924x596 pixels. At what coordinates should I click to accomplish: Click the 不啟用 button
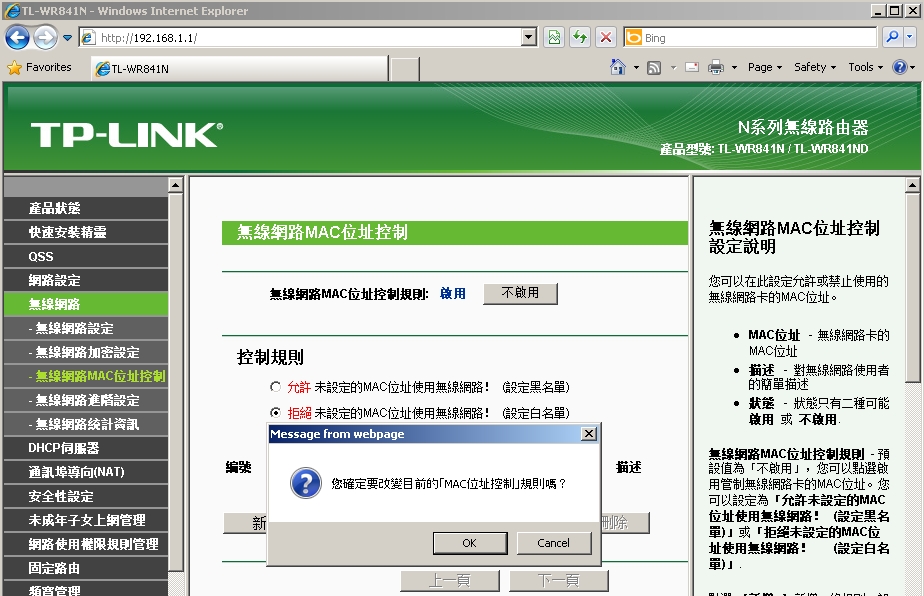point(520,294)
